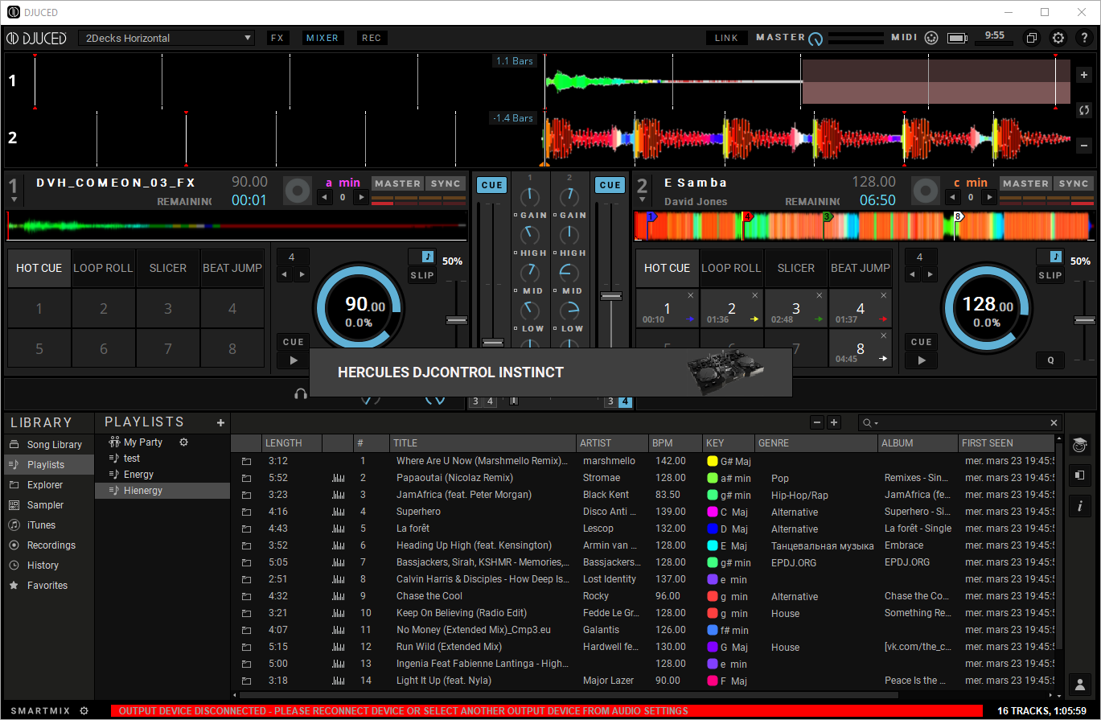The width and height of the screenshot is (1101, 720).
Task: Toggle the LINK button
Action: pos(726,38)
